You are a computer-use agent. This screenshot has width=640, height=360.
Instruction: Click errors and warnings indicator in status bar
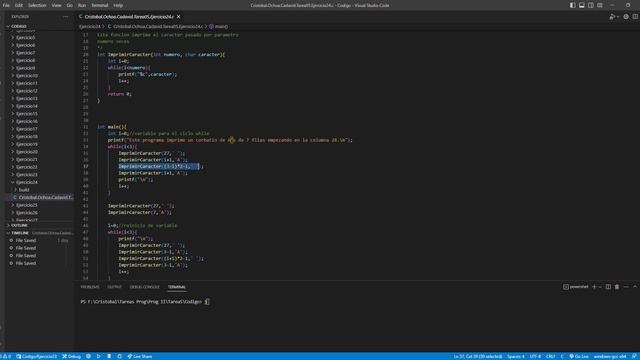point(7,356)
